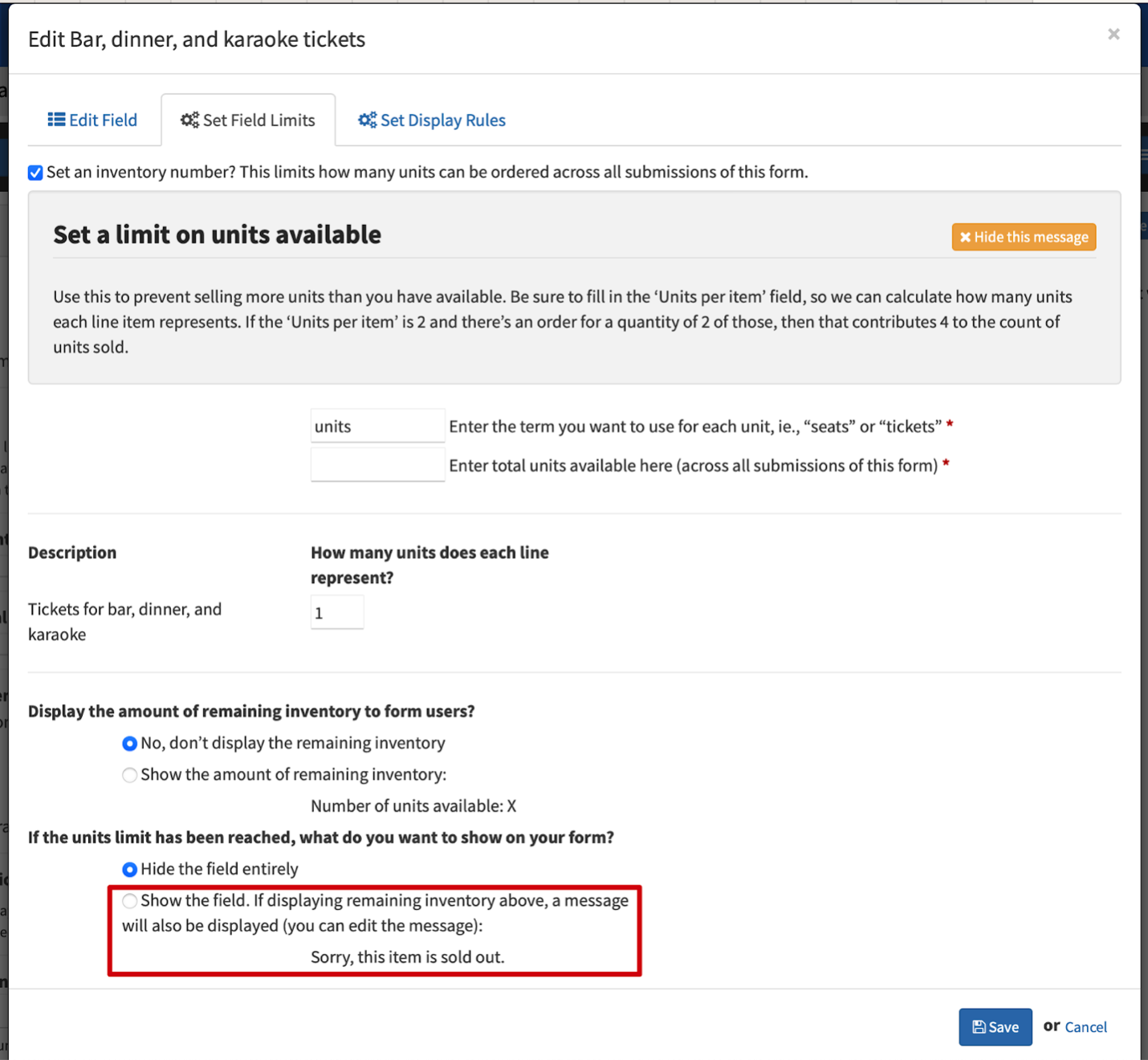The height and width of the screenshot is (1060, 1148).
Task: Click the X icon in Hide this message
Action: point(965,237)
